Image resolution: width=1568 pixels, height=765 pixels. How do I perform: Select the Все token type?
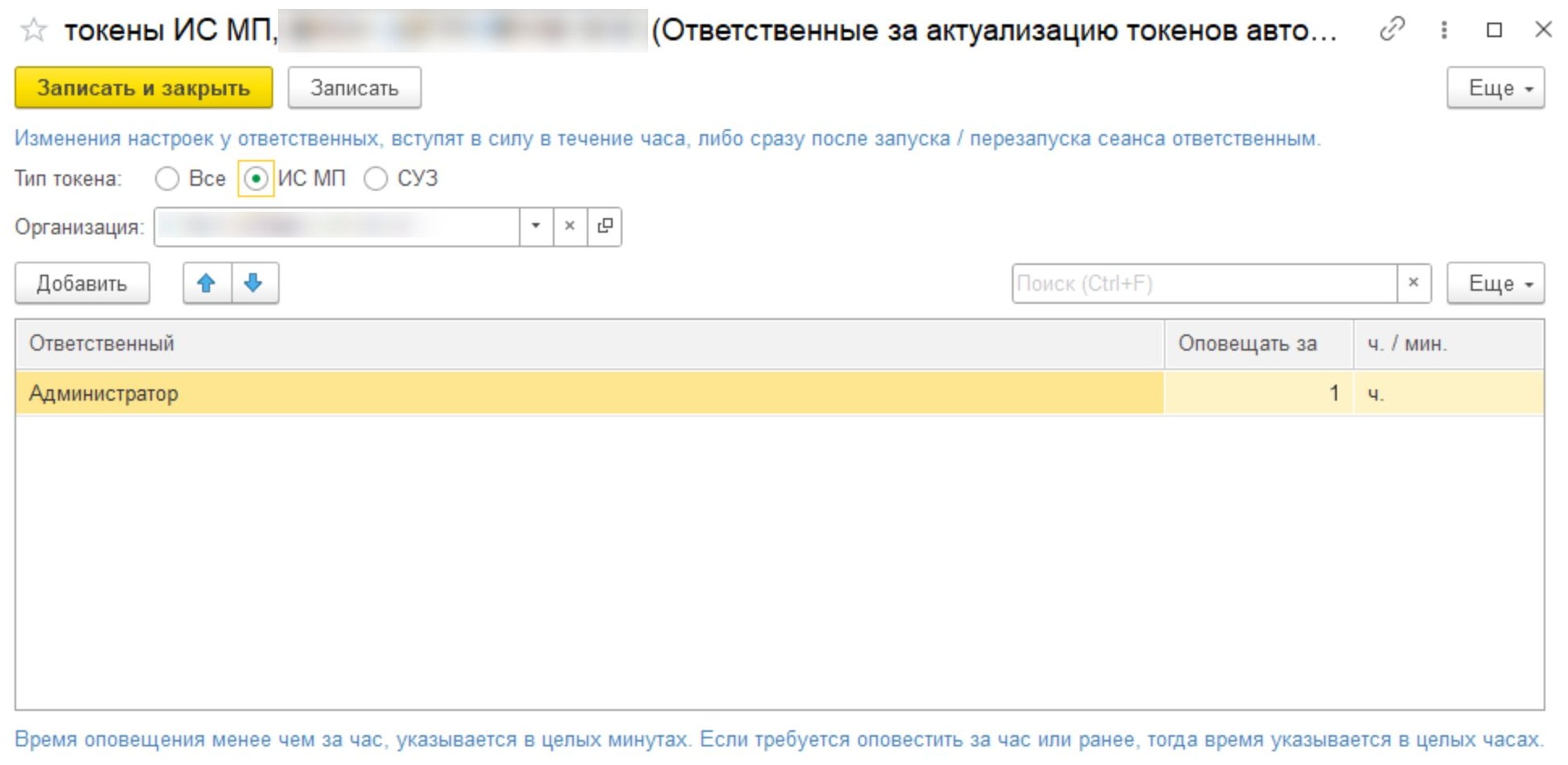click(167, 179)
